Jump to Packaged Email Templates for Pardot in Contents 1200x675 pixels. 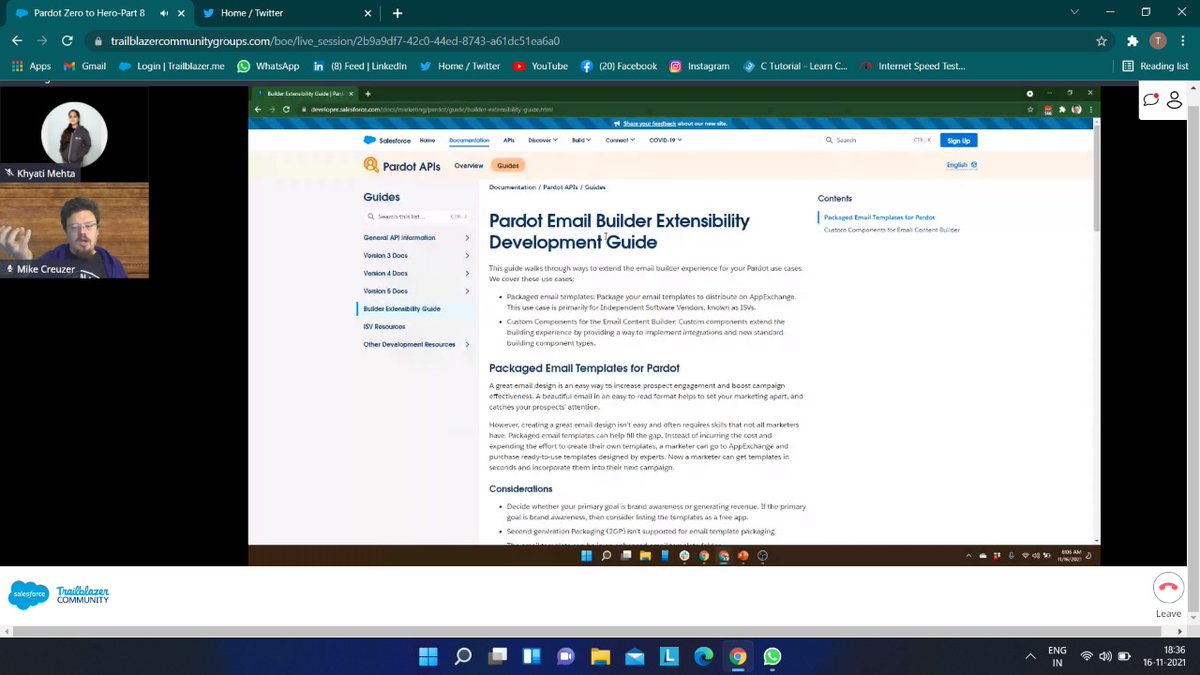pos(879,217)
